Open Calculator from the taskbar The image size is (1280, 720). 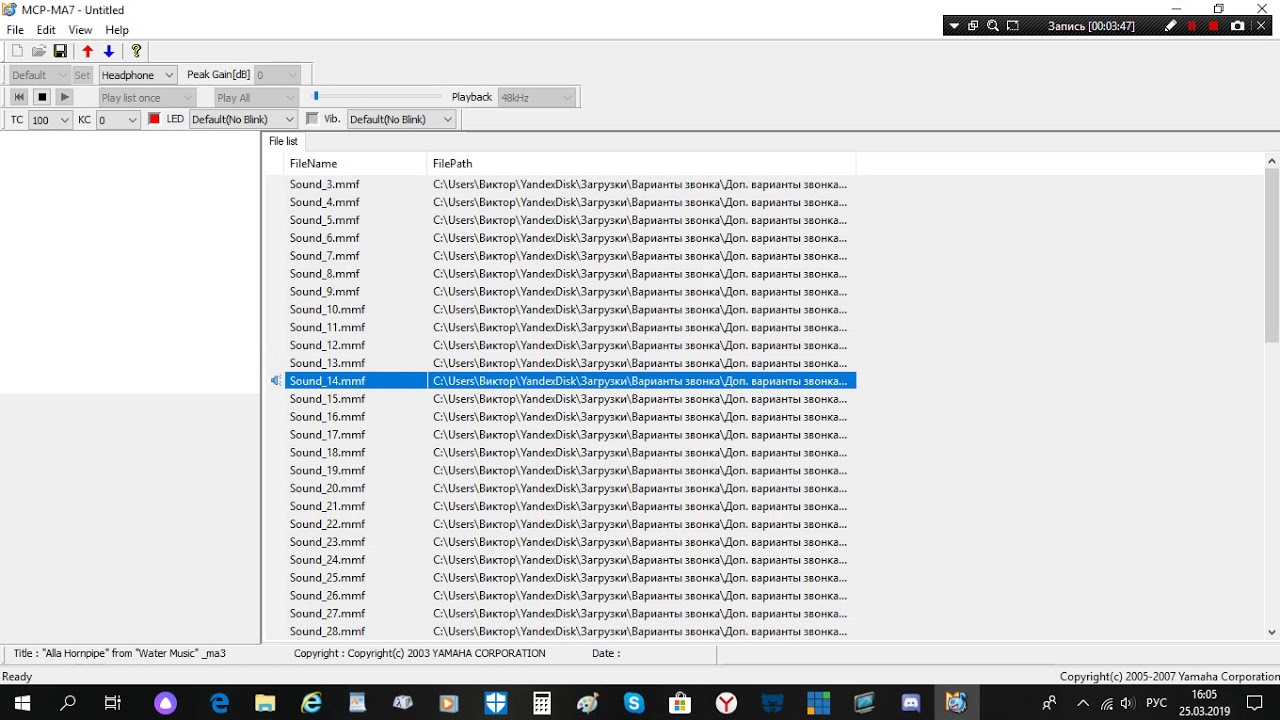click(x=542, y=703)
